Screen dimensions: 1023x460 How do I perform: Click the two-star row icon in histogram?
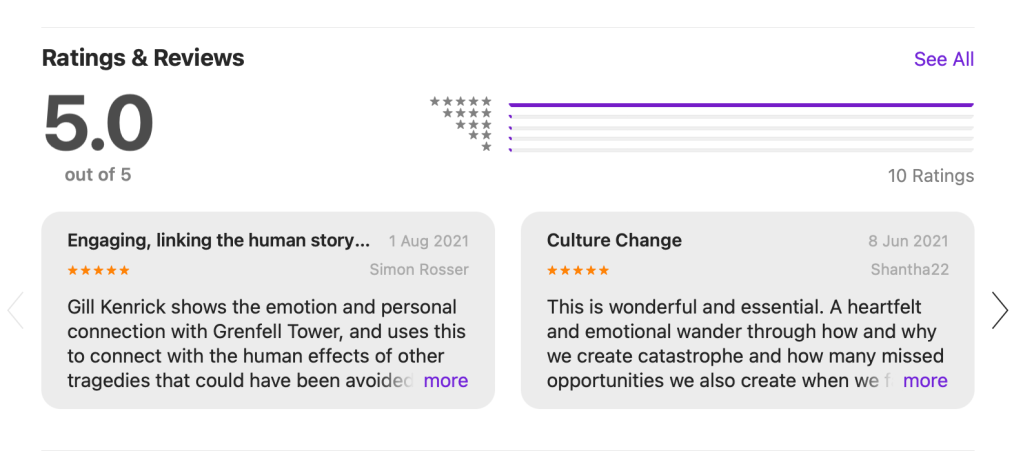[479, 135]
